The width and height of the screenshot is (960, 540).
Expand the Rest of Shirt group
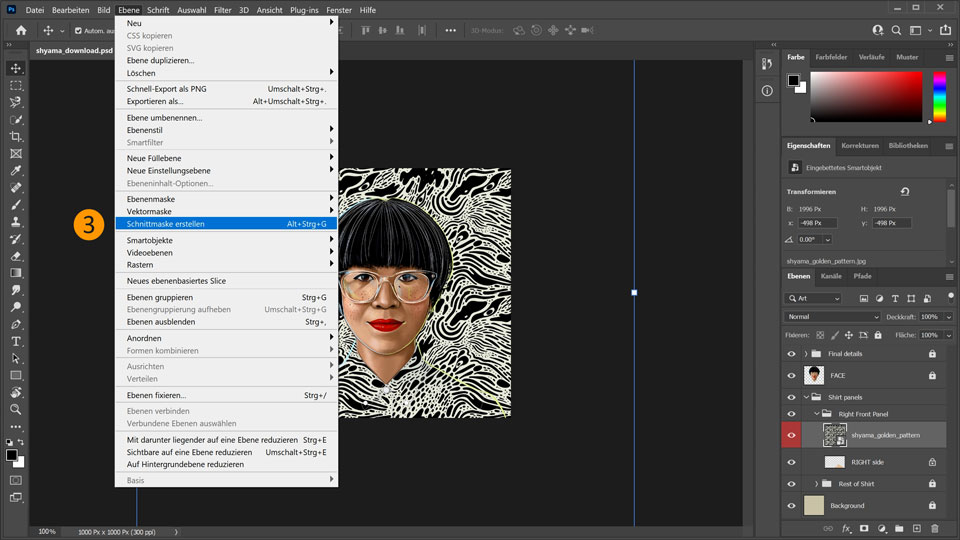[817, 484]
